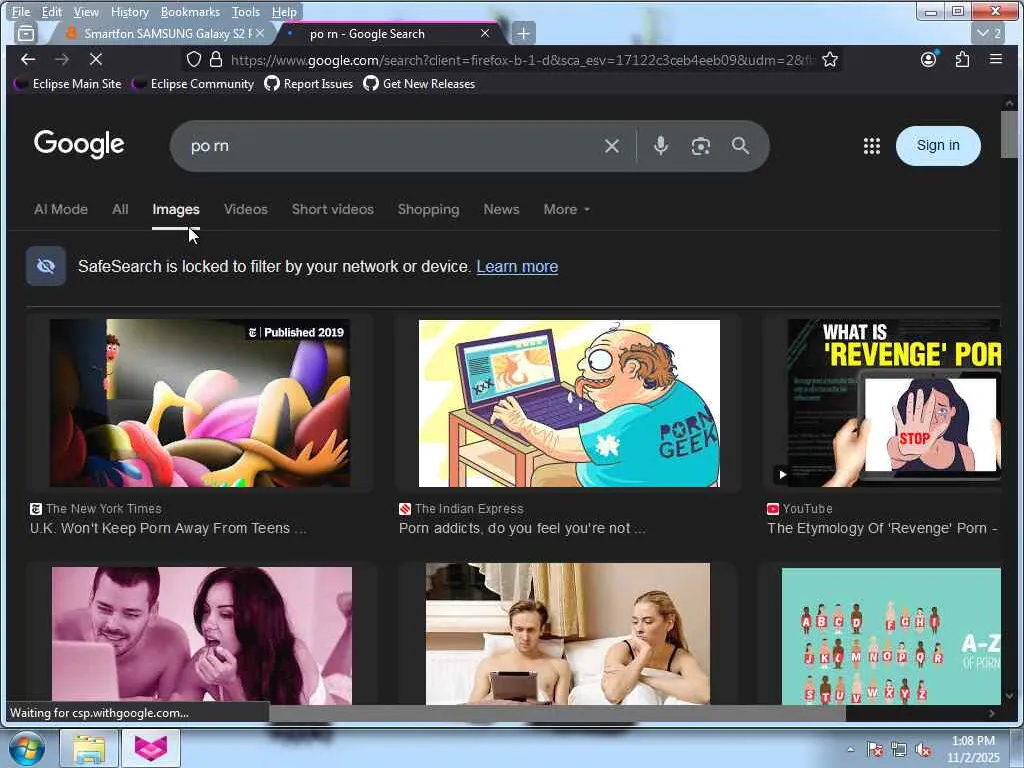Click the volume speaker tray icon
The height and width of the screenshot is (768, 1024).
click(923, 750)
